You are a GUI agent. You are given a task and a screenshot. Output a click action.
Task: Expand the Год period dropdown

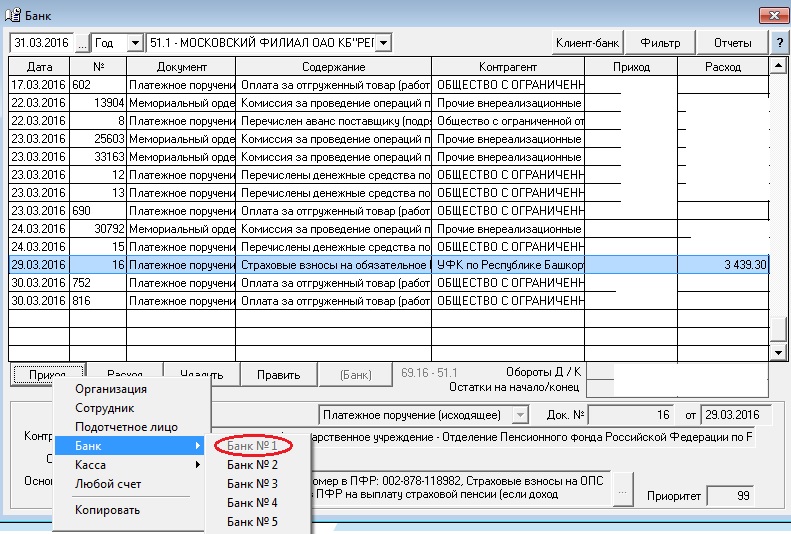(x=131, y=43)
